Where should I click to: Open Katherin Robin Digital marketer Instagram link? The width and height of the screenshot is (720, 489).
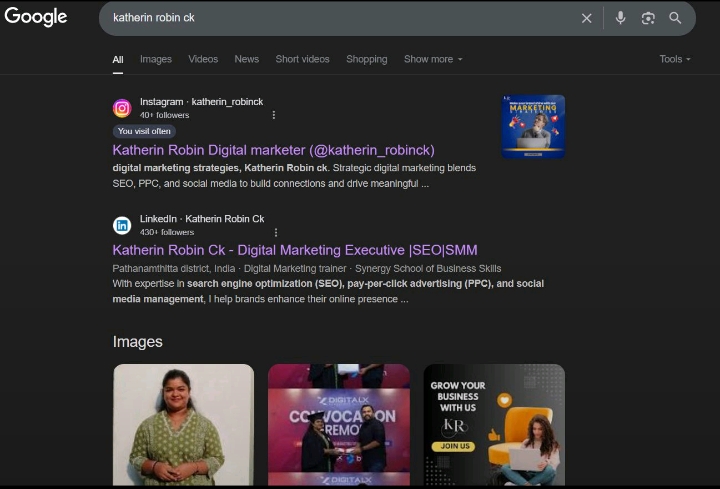[273, 150]
